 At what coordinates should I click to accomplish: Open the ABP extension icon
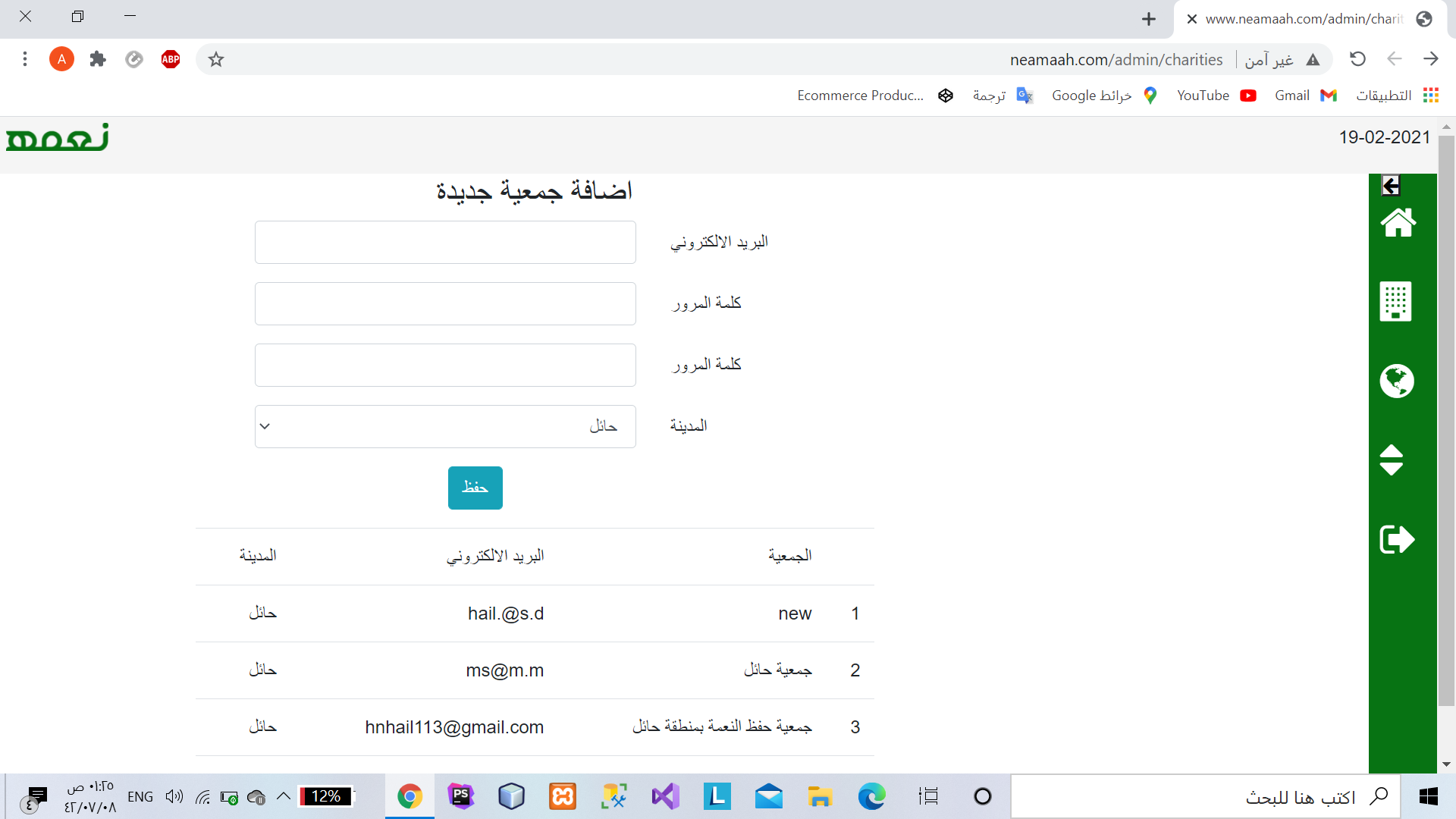(x=171, y=59)
